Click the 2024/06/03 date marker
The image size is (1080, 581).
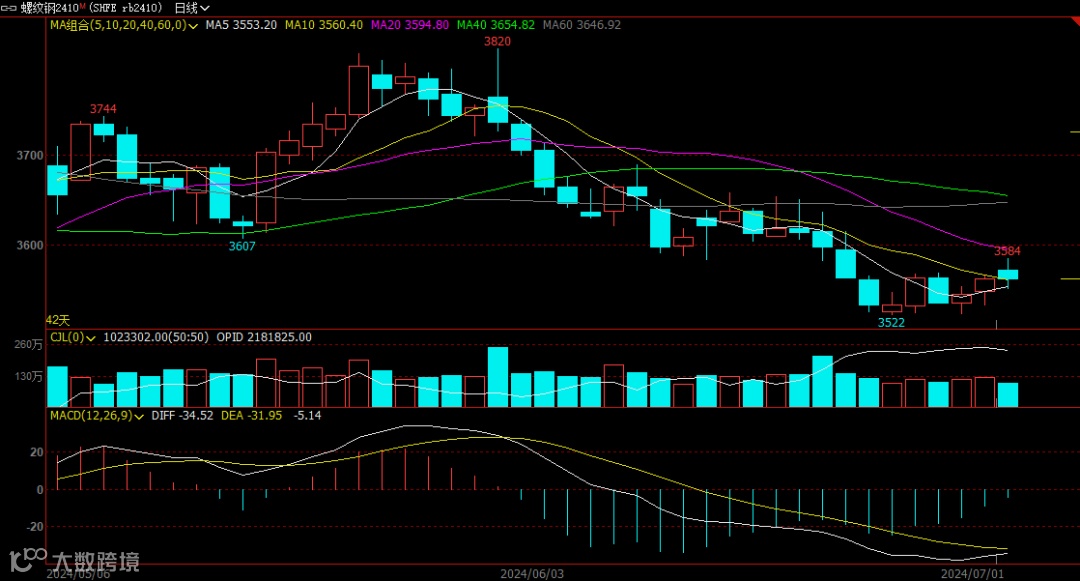pyautogui.click(x=532, y=573)
